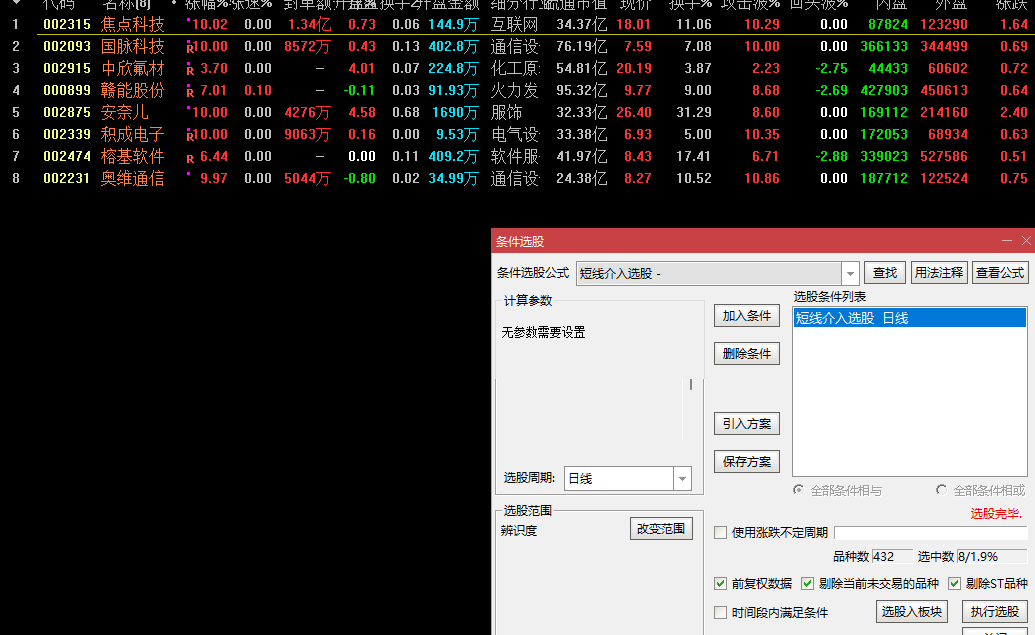Save the scheme with 保存方案
The width and height of the screenshot is (1035, 635).
coord(746,463)
